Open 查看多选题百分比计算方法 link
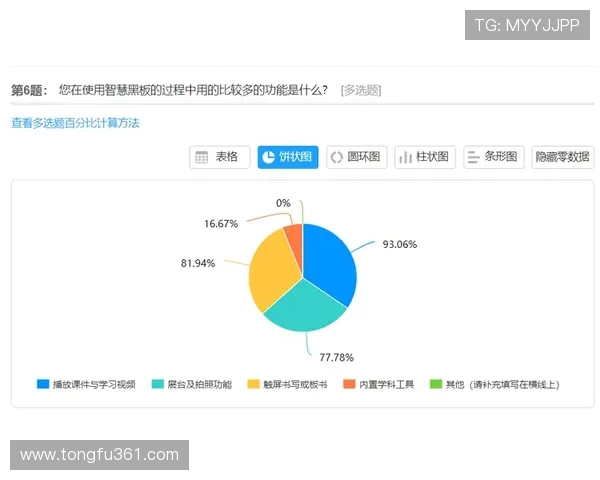Screen dimensions: 600x480 click(x=75, y=123)
